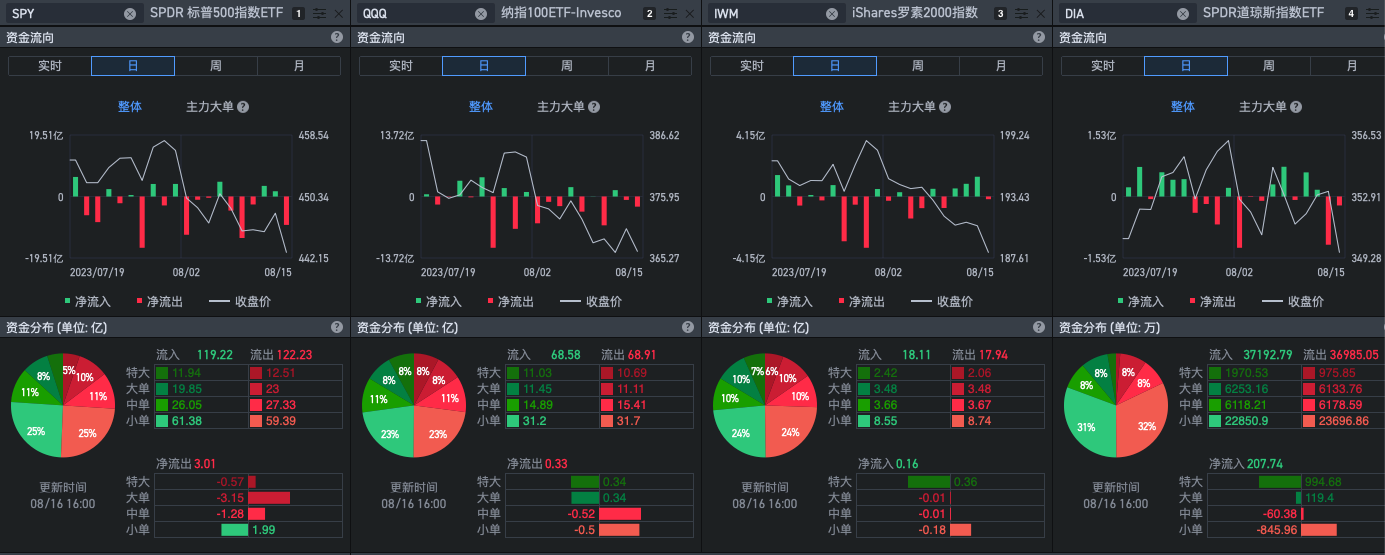Click link-group badge 4 in DIA panel

(1352, 14)
